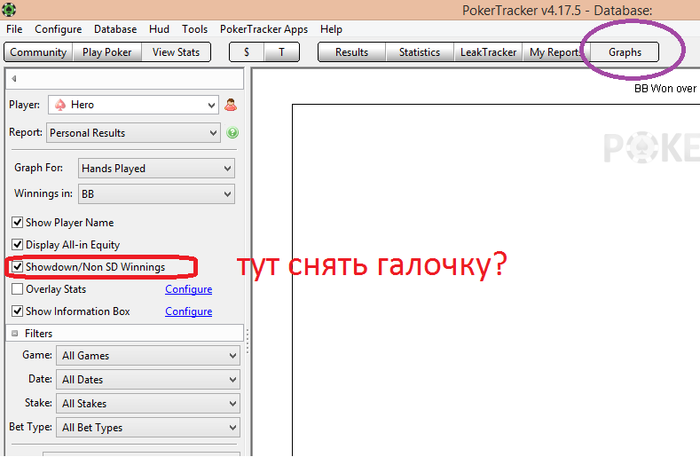Uncheck Showdown/Non SD Winnings
Screen dimensions: 700x457
coord(17,267)
